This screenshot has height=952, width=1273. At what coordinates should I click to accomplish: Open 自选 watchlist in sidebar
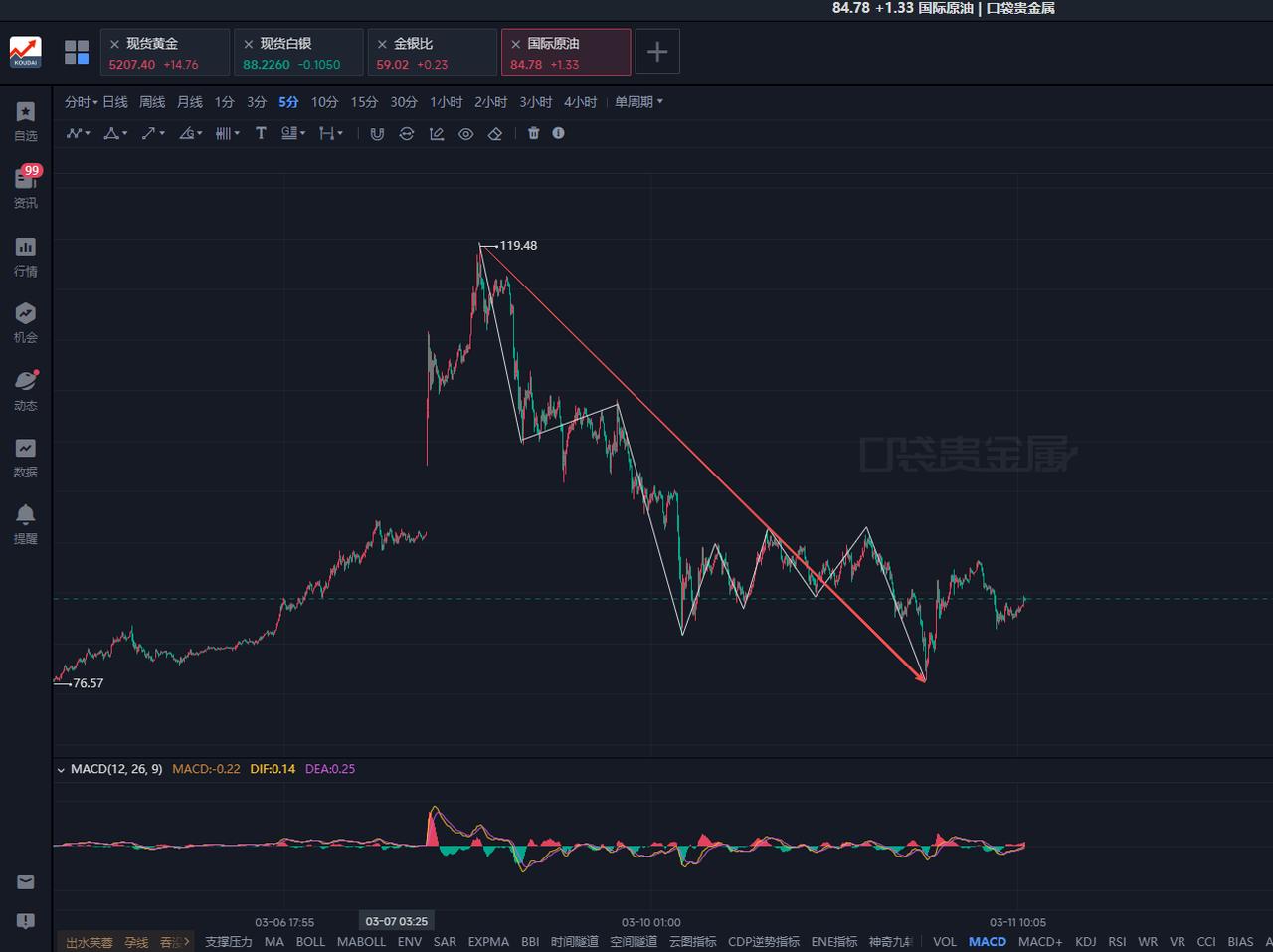point(26,122)
